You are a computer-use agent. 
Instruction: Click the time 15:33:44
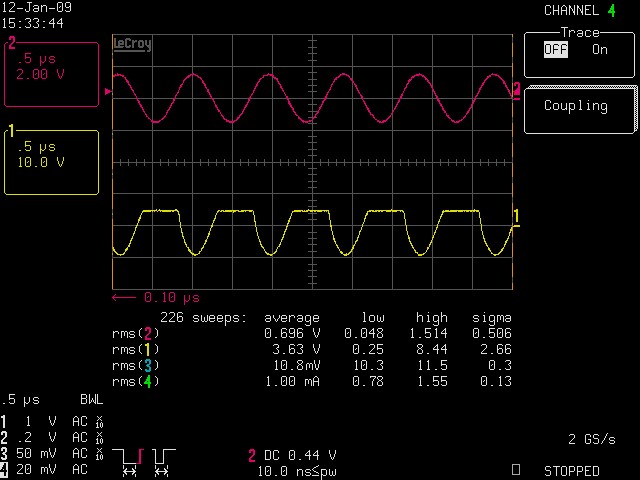32,23
